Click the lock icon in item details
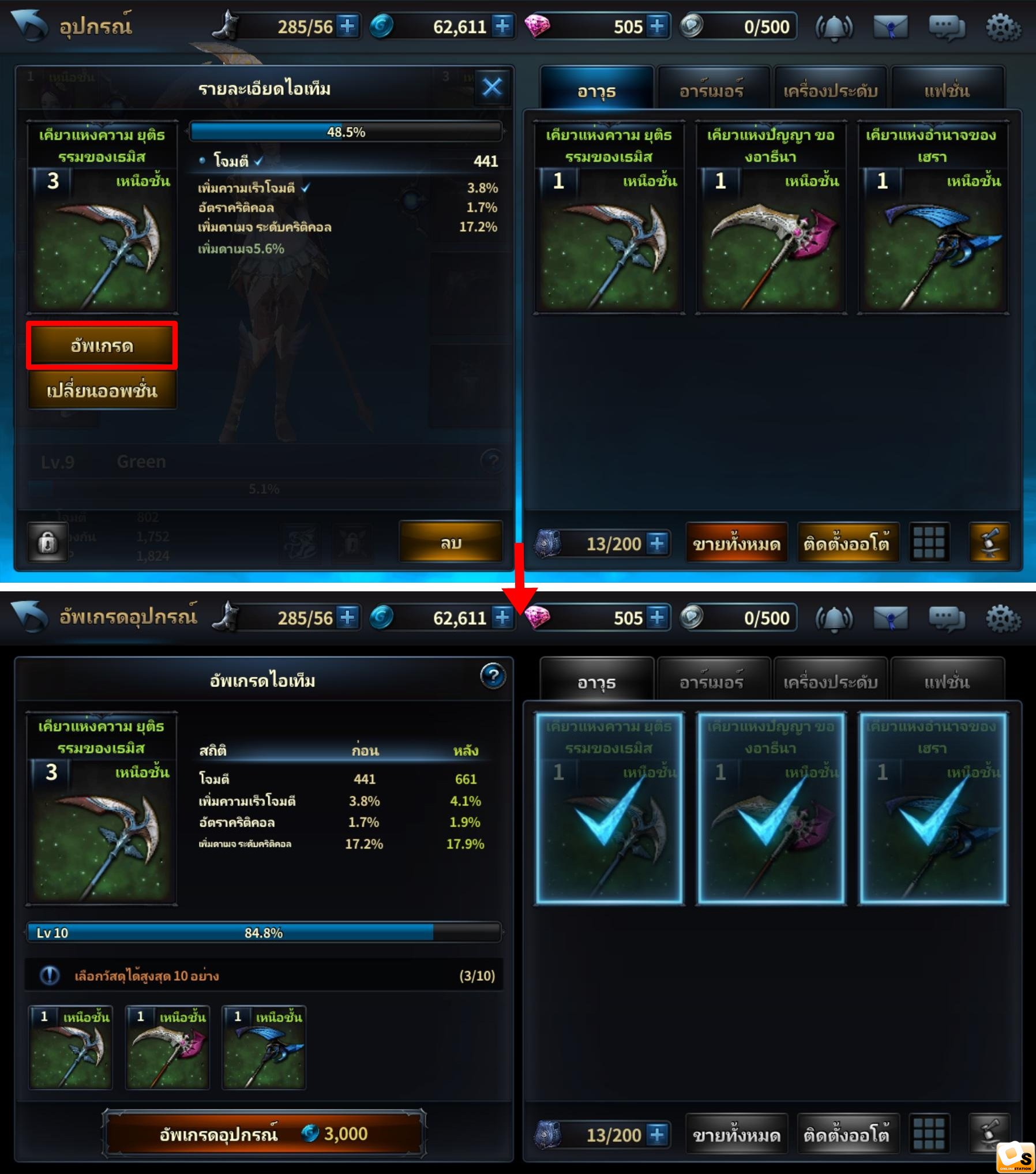 (47, 542)
